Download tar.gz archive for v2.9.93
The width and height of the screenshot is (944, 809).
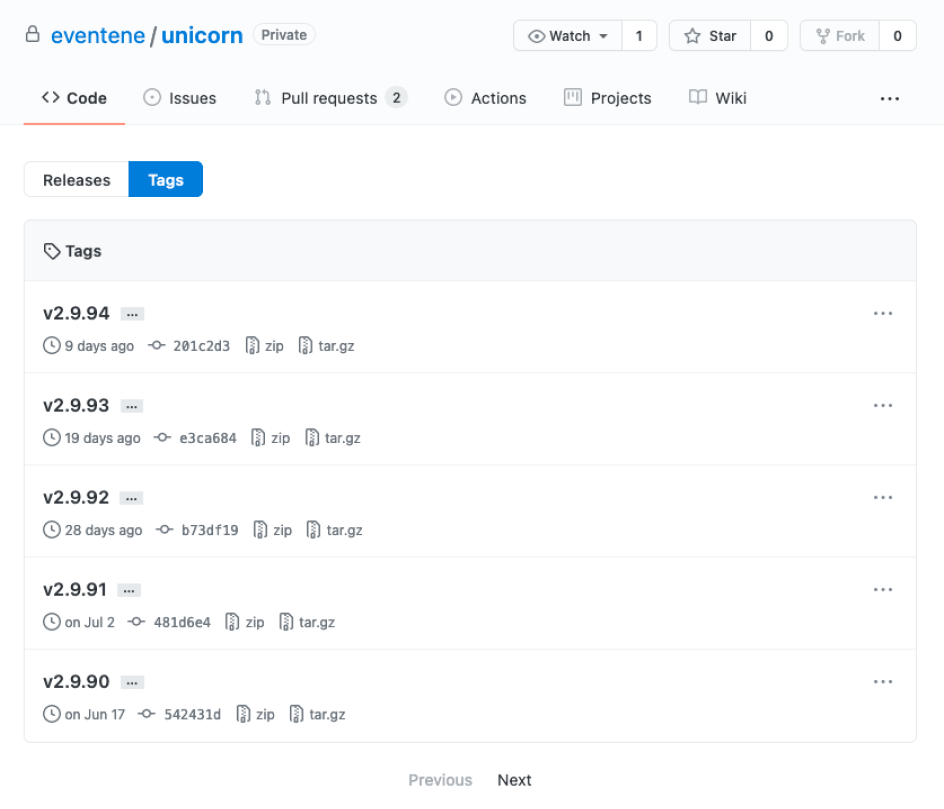333,438
